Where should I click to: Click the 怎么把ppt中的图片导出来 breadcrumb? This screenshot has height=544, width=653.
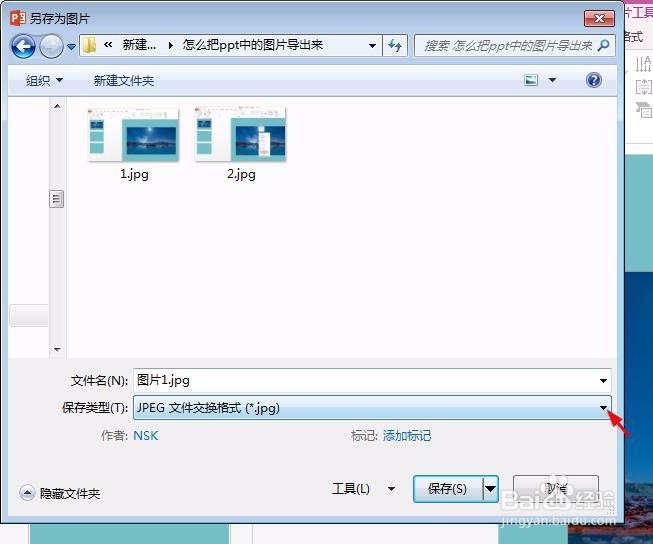coord(253,45)
